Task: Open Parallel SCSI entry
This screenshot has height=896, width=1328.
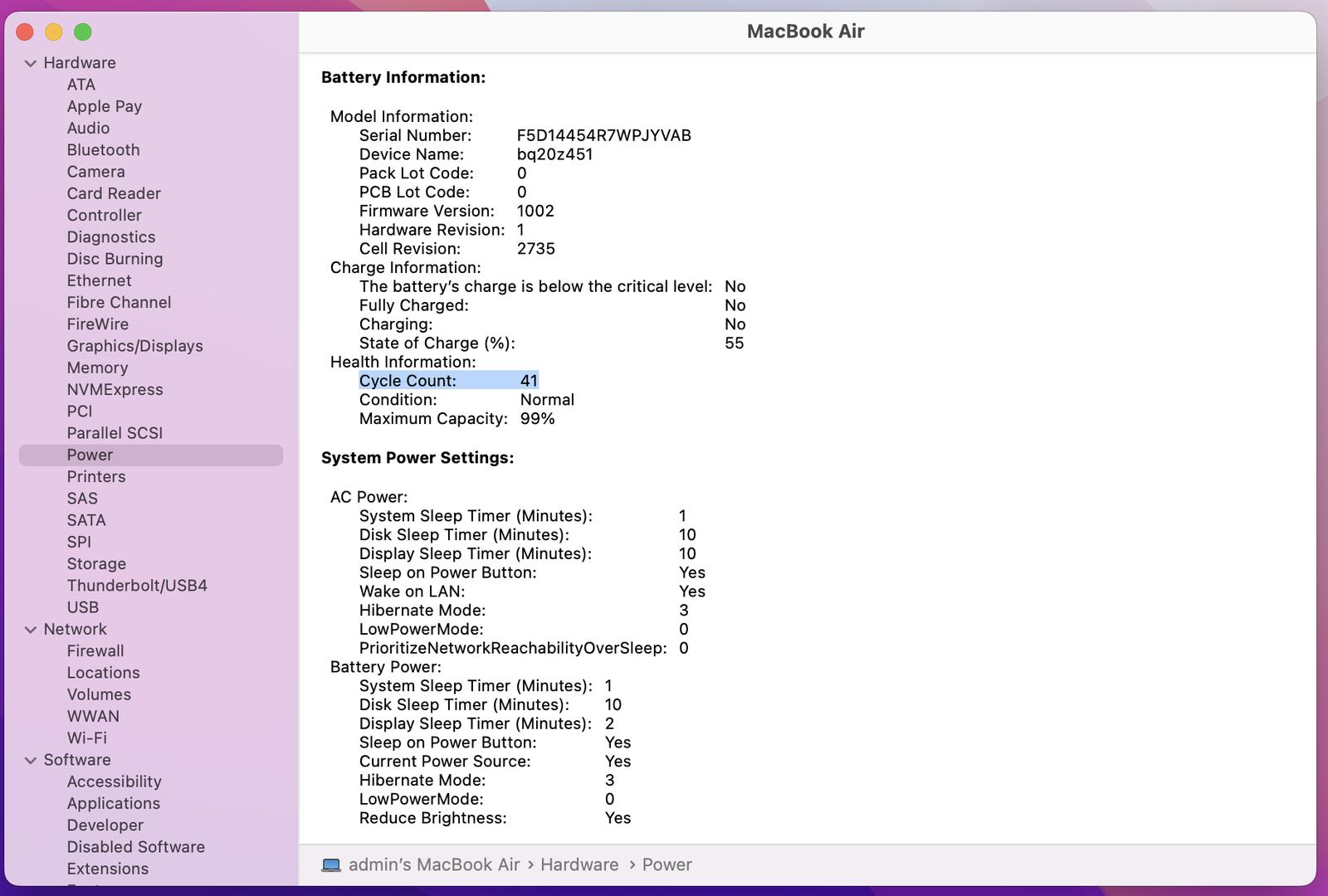Action: (115, 433)
